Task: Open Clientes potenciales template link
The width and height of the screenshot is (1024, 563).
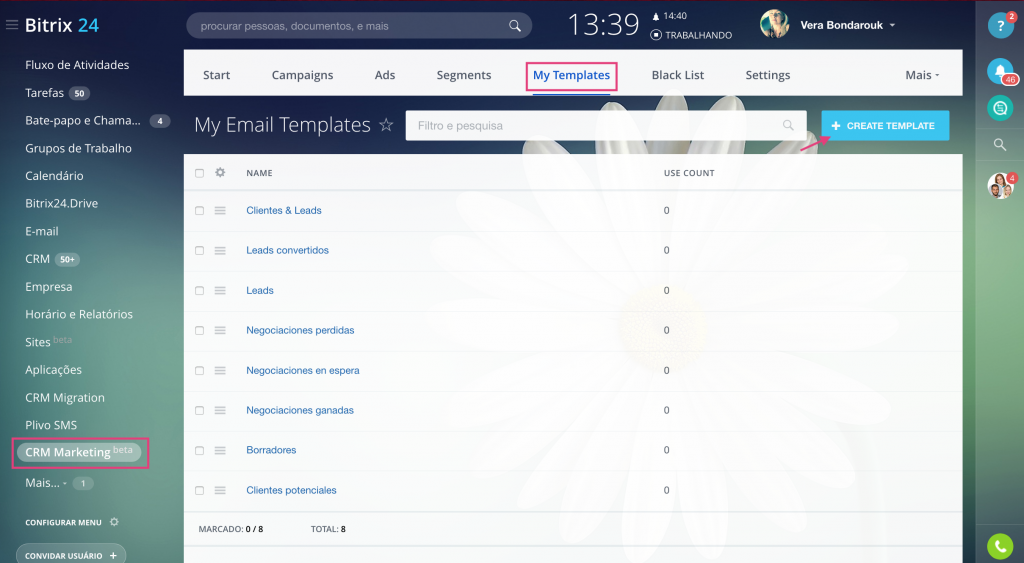Action: pos(291,491)
